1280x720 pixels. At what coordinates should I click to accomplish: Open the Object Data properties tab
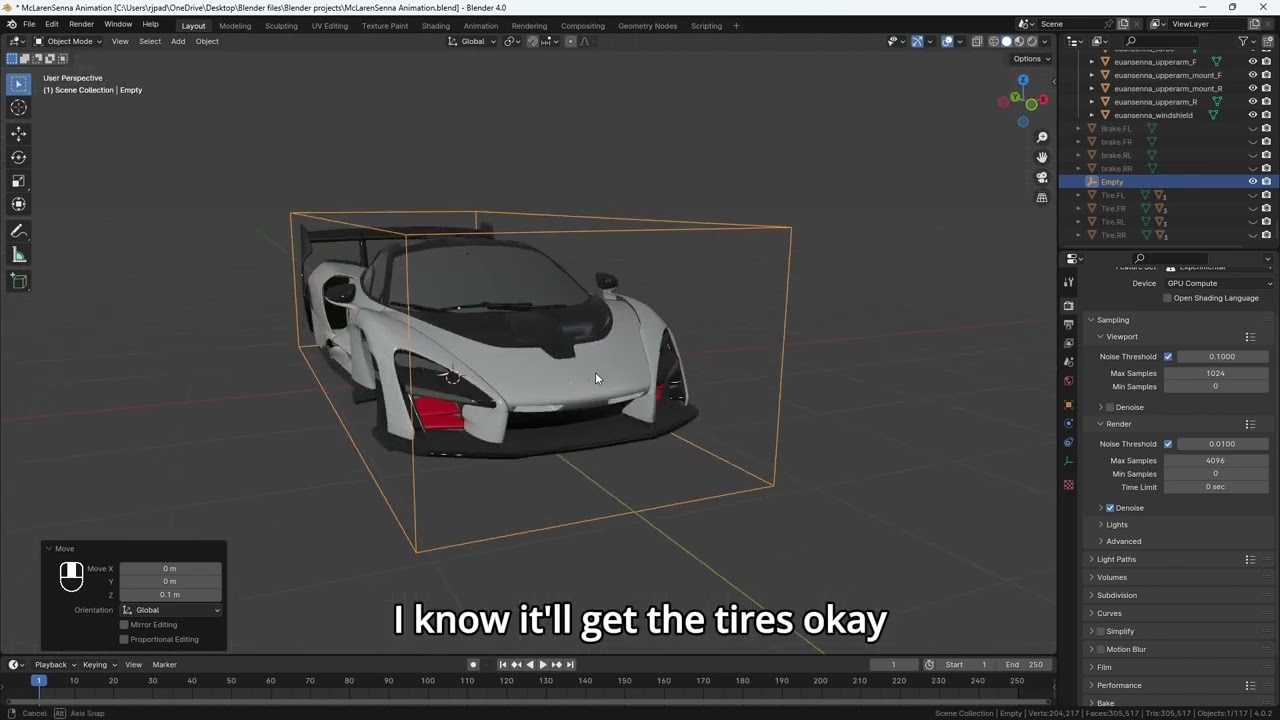click(x=1068, y=461)
